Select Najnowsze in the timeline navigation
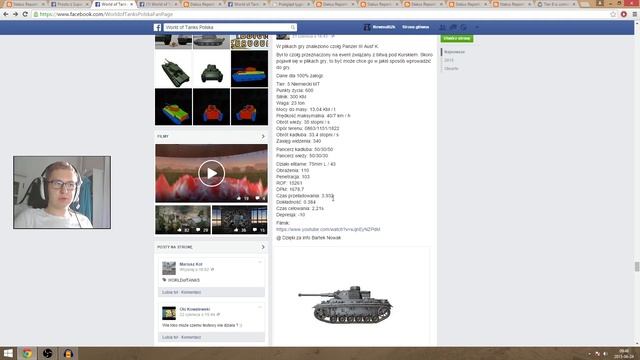Viewport: 640px width, 360px height. click(454, 52)
